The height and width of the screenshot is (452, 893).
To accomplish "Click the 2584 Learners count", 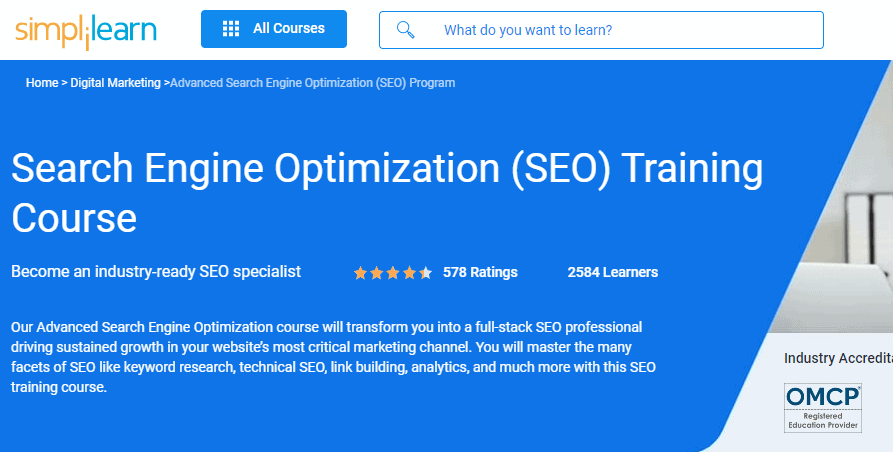I will pos(612,272).
